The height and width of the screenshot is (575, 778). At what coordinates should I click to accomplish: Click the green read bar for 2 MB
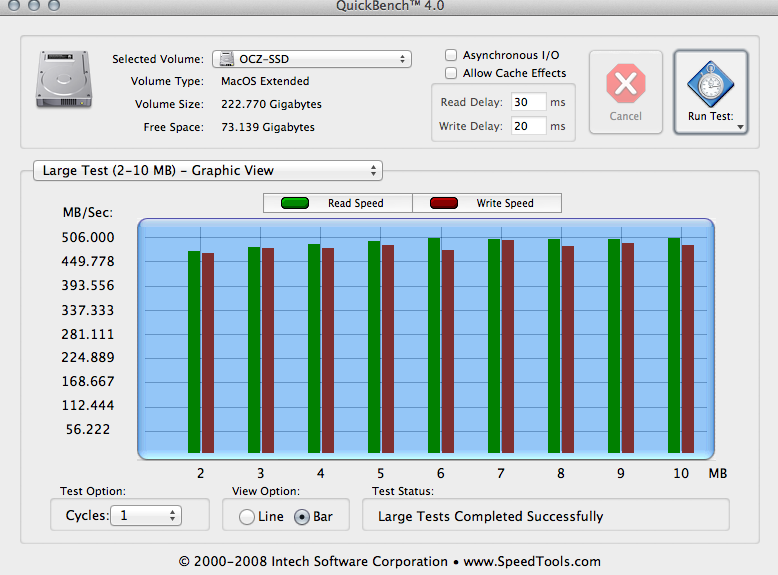(x=194, y=352)
